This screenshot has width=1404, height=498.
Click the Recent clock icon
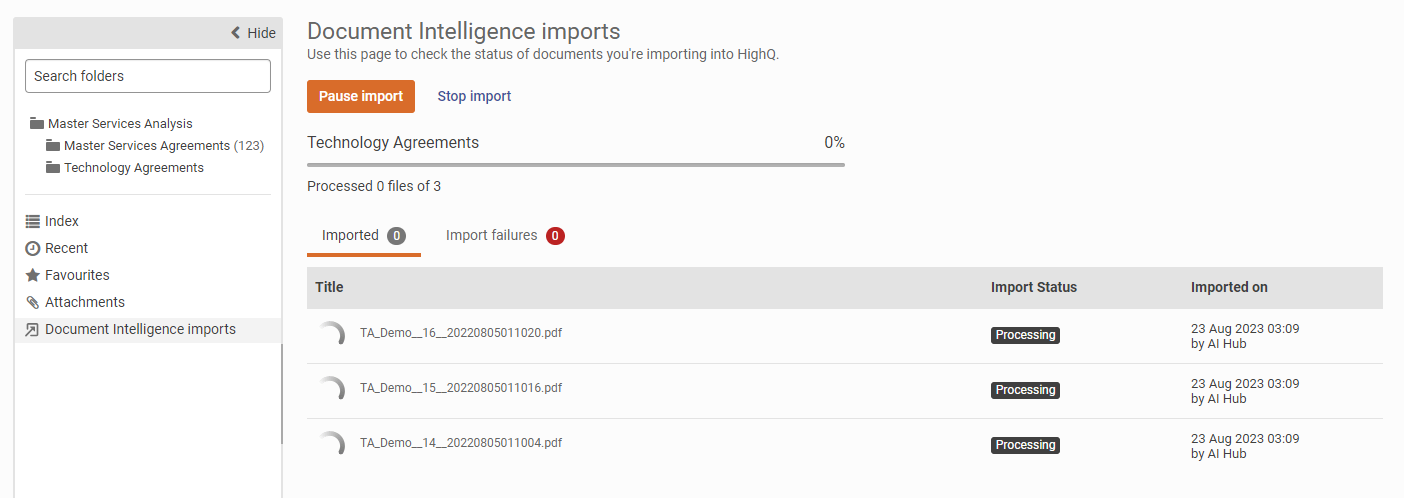[32, 248]
